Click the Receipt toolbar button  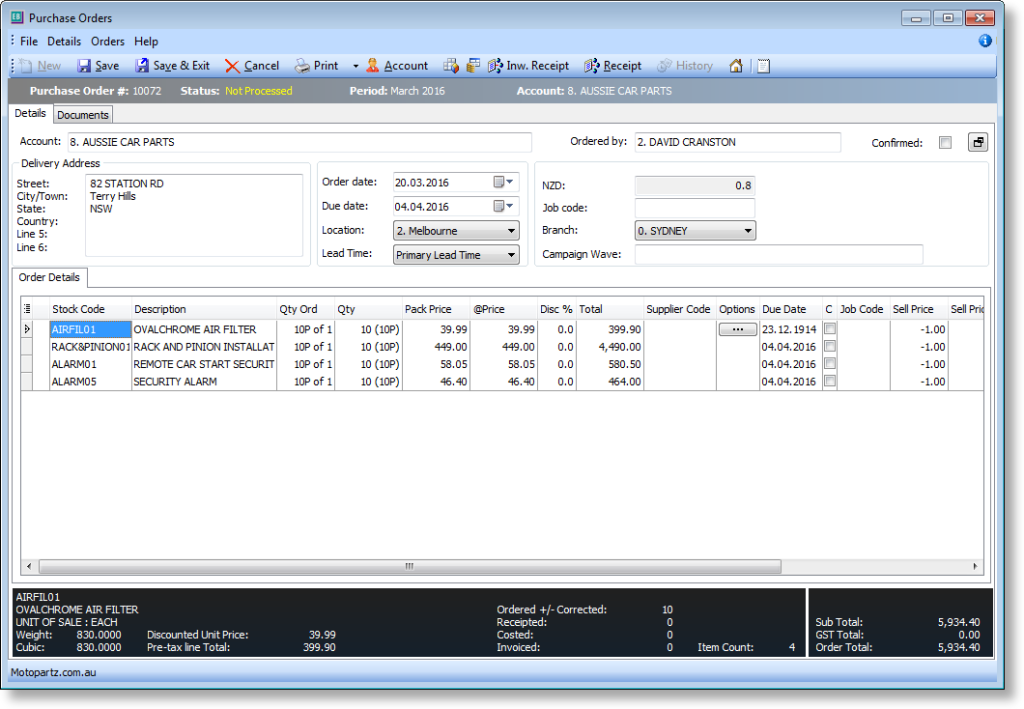[613, 65]
